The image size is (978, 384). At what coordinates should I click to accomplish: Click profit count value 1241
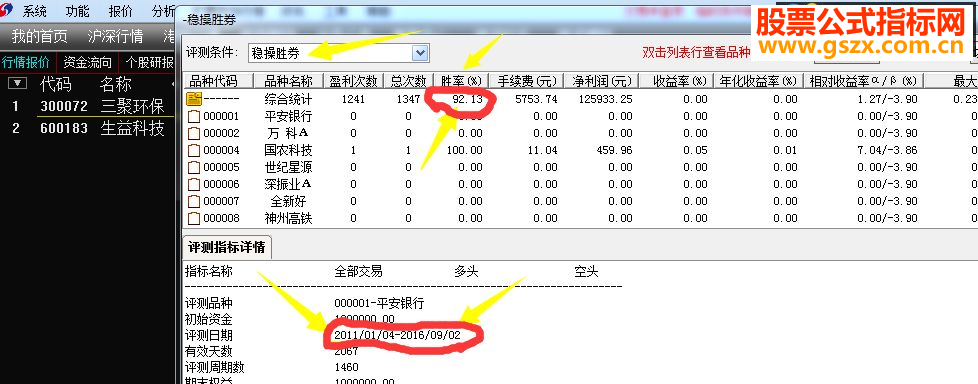[353, 99]
